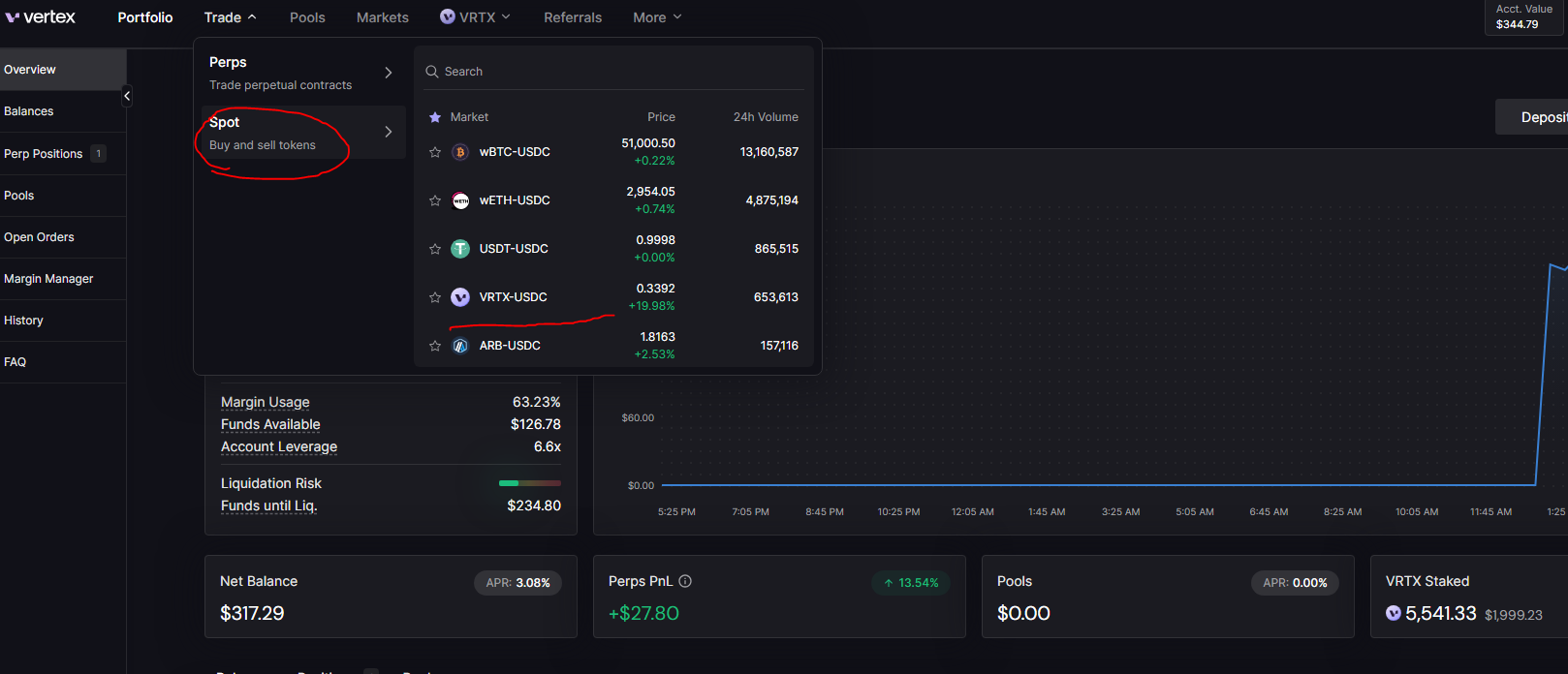Screen dimensions: 1568x674
Task: Open the More dropdown menu
Action: coord(657,17)
